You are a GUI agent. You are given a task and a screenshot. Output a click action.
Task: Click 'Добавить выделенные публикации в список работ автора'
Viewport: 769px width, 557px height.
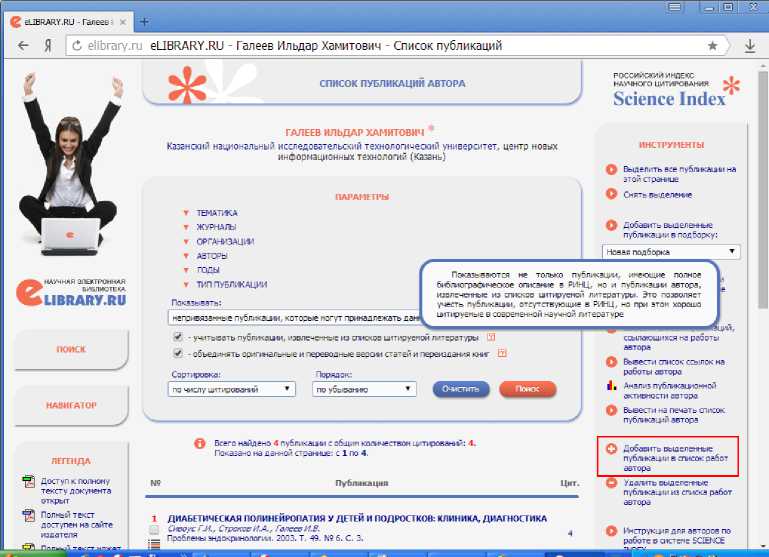[x=675, y=458]
